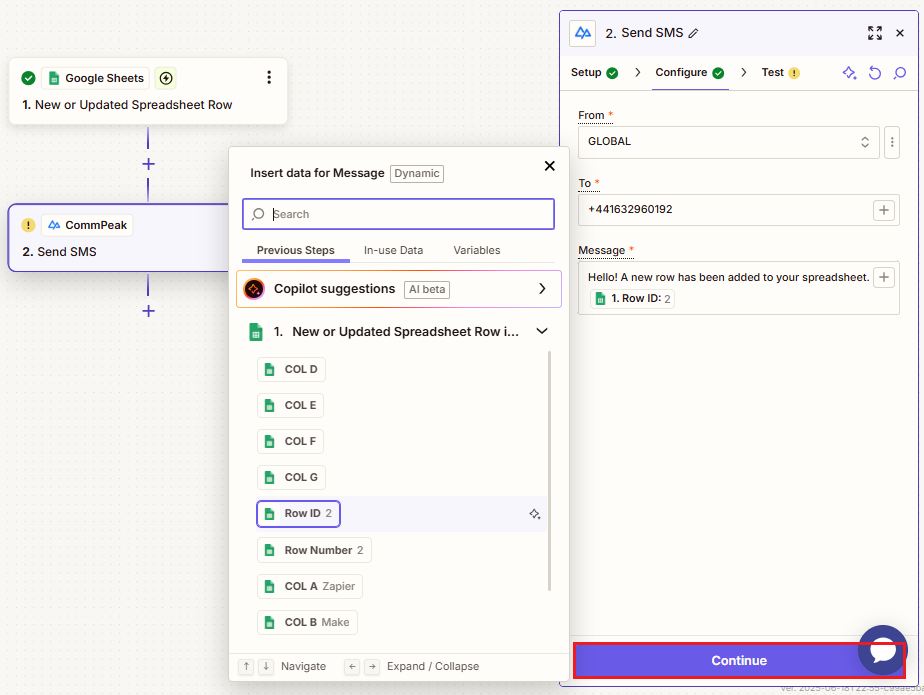Click the up arrow navigate key icon
This screenshot has width=924, height=695.
246,666
